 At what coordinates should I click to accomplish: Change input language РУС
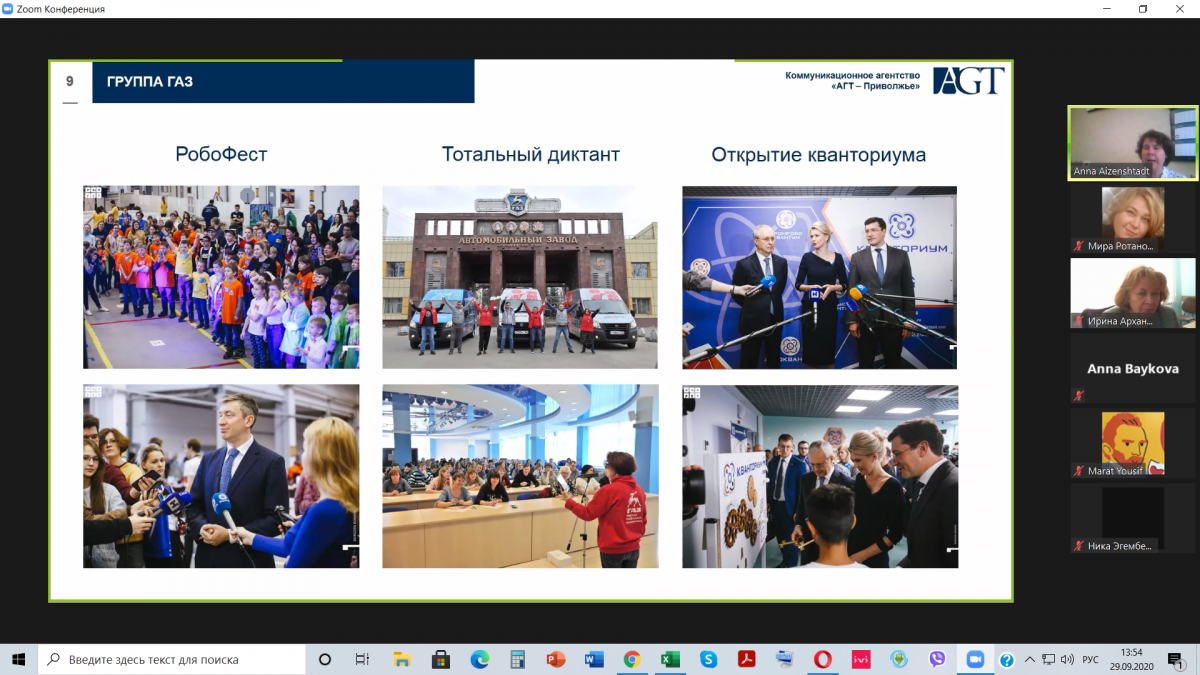(x=1091, y=659)
